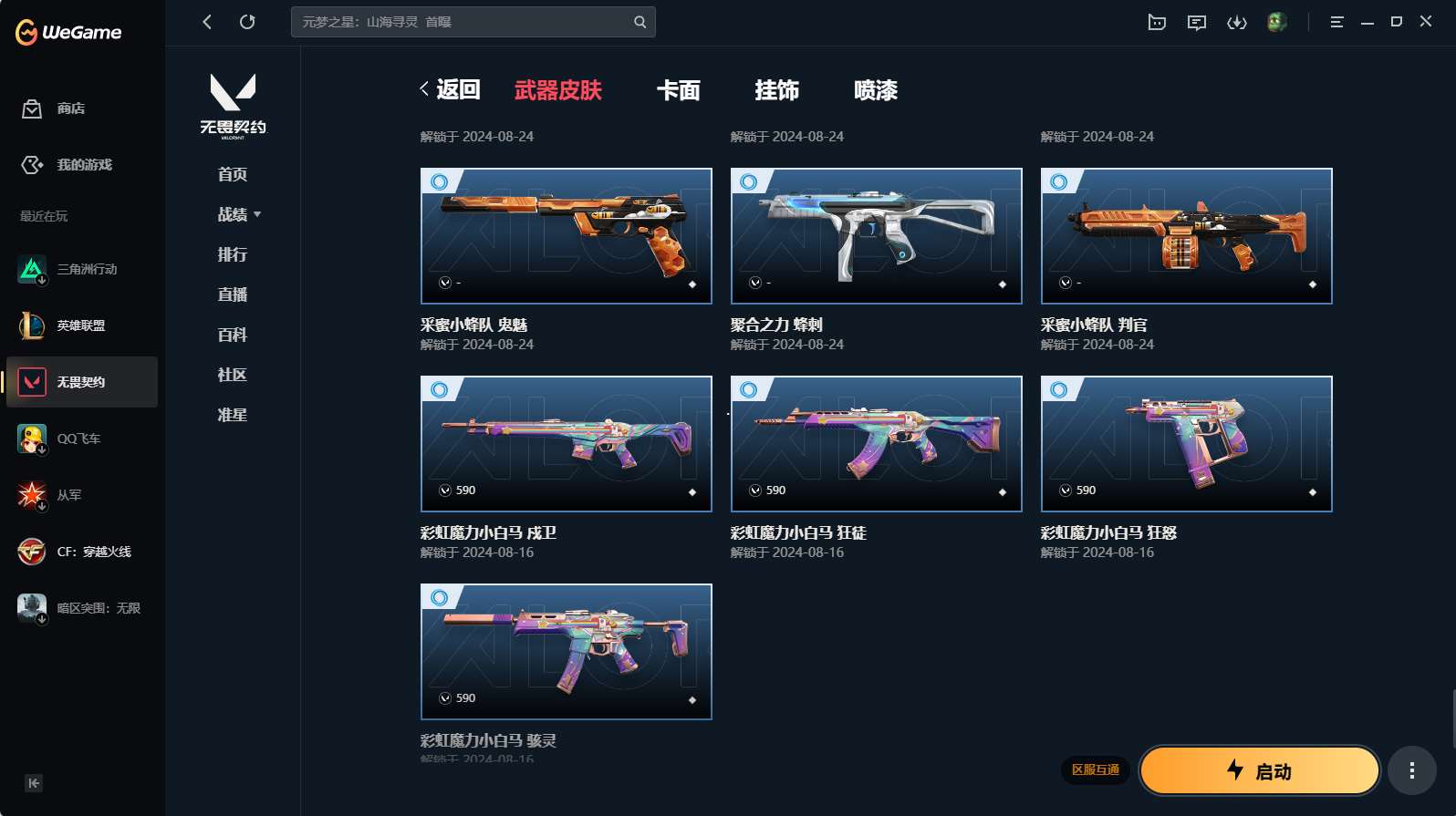Open the folder icon in top bar

click(1157, 22)
